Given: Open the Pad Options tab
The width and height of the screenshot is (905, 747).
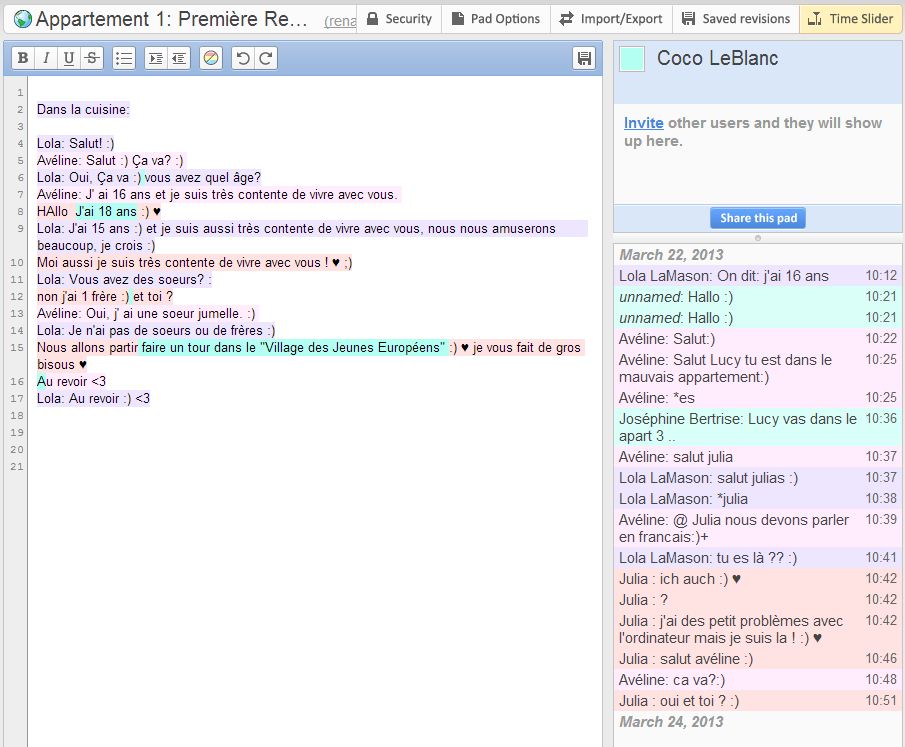Looking at the screenshot, I should (x=495, y=19).
